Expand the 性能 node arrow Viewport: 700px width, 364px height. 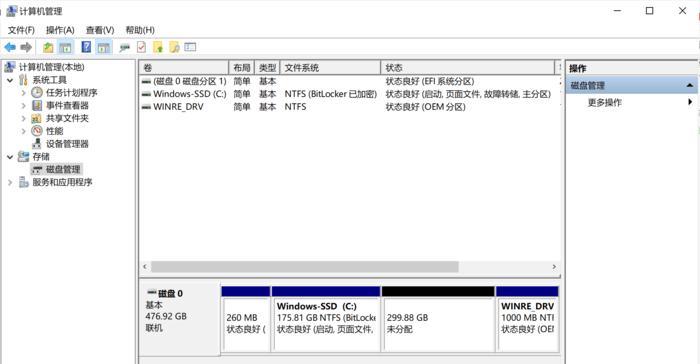(x=24, y=131)
